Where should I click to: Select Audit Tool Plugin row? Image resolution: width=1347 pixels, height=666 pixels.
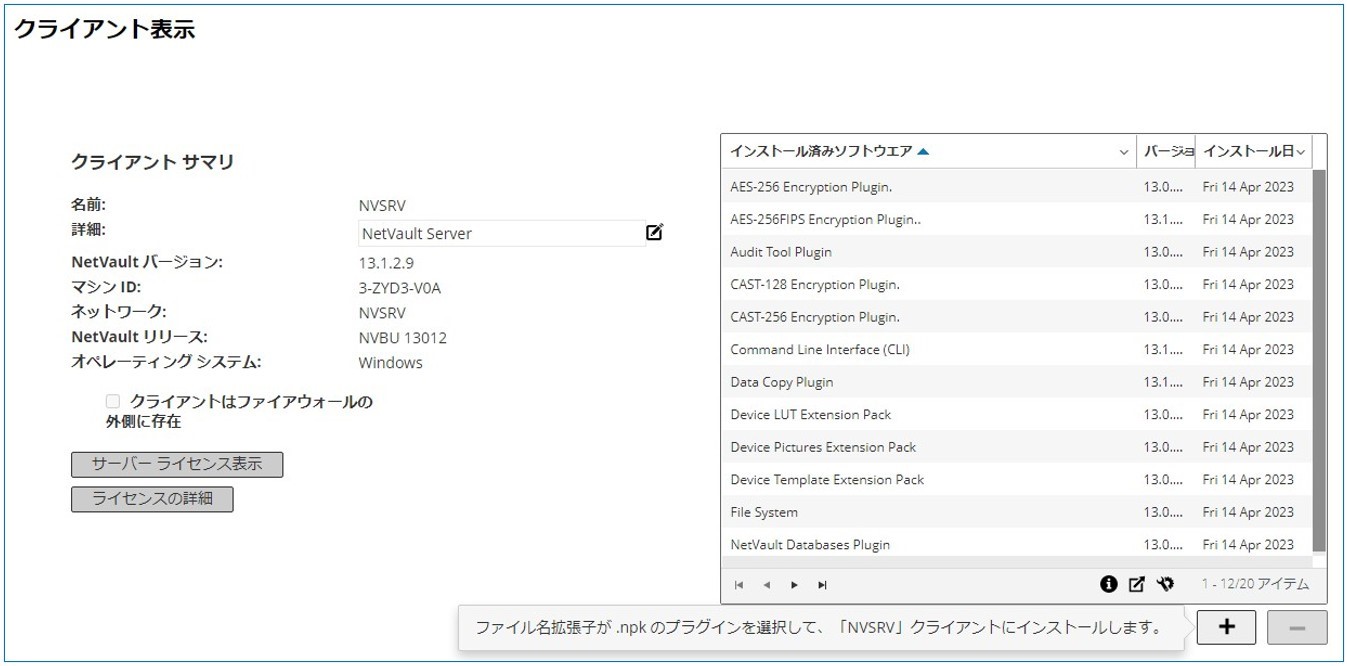point(1016,252)
